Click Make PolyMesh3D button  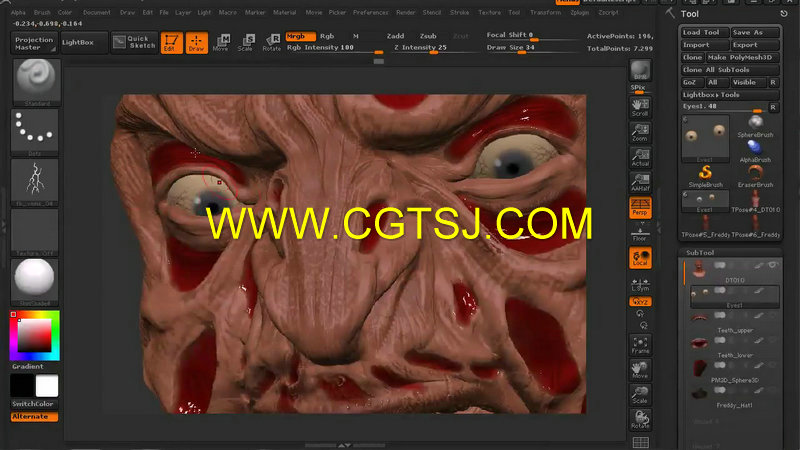click(743, 57)
